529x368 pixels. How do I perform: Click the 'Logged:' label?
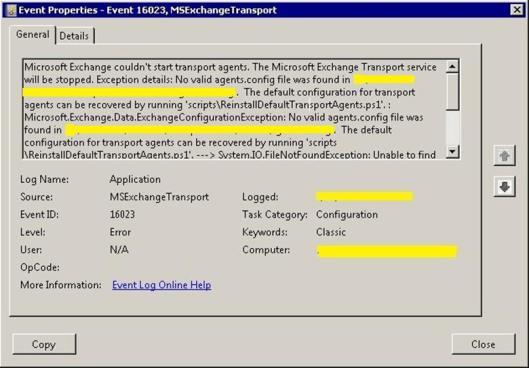click(x=260, y=197)
